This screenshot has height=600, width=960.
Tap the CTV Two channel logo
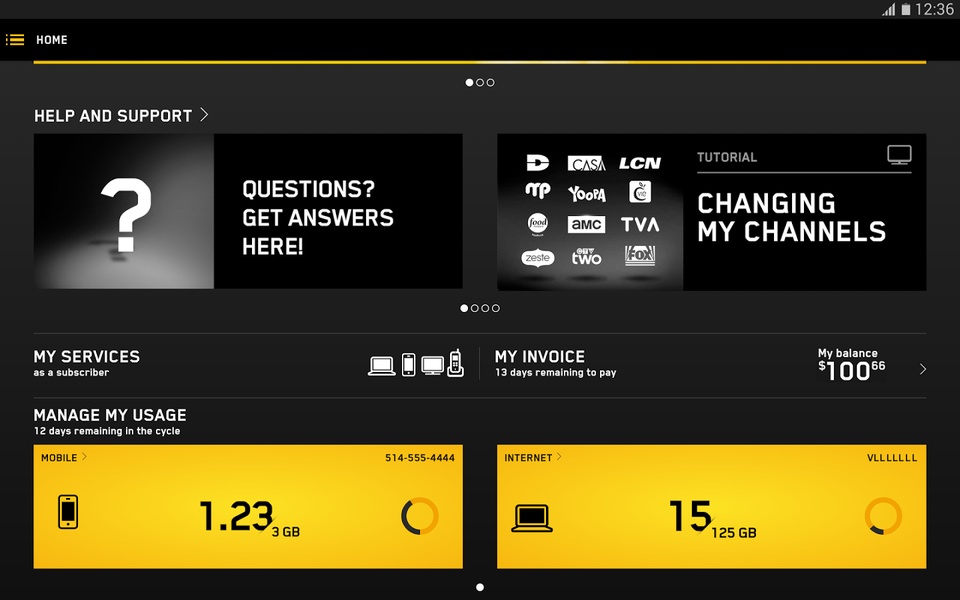(587, 257)
